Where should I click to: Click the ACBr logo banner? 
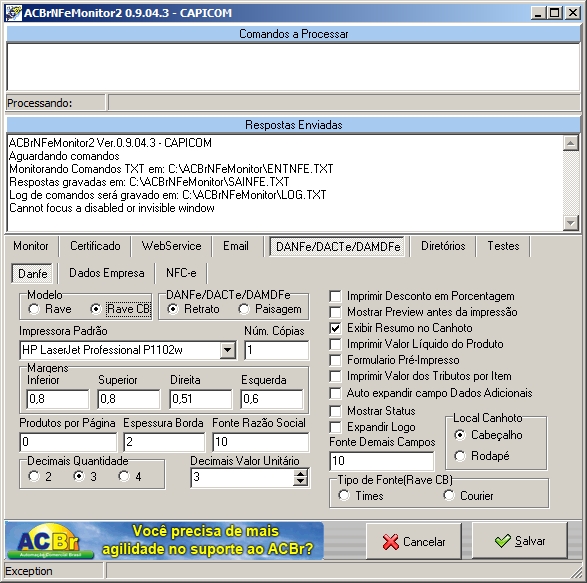click(x=164, y=541)
